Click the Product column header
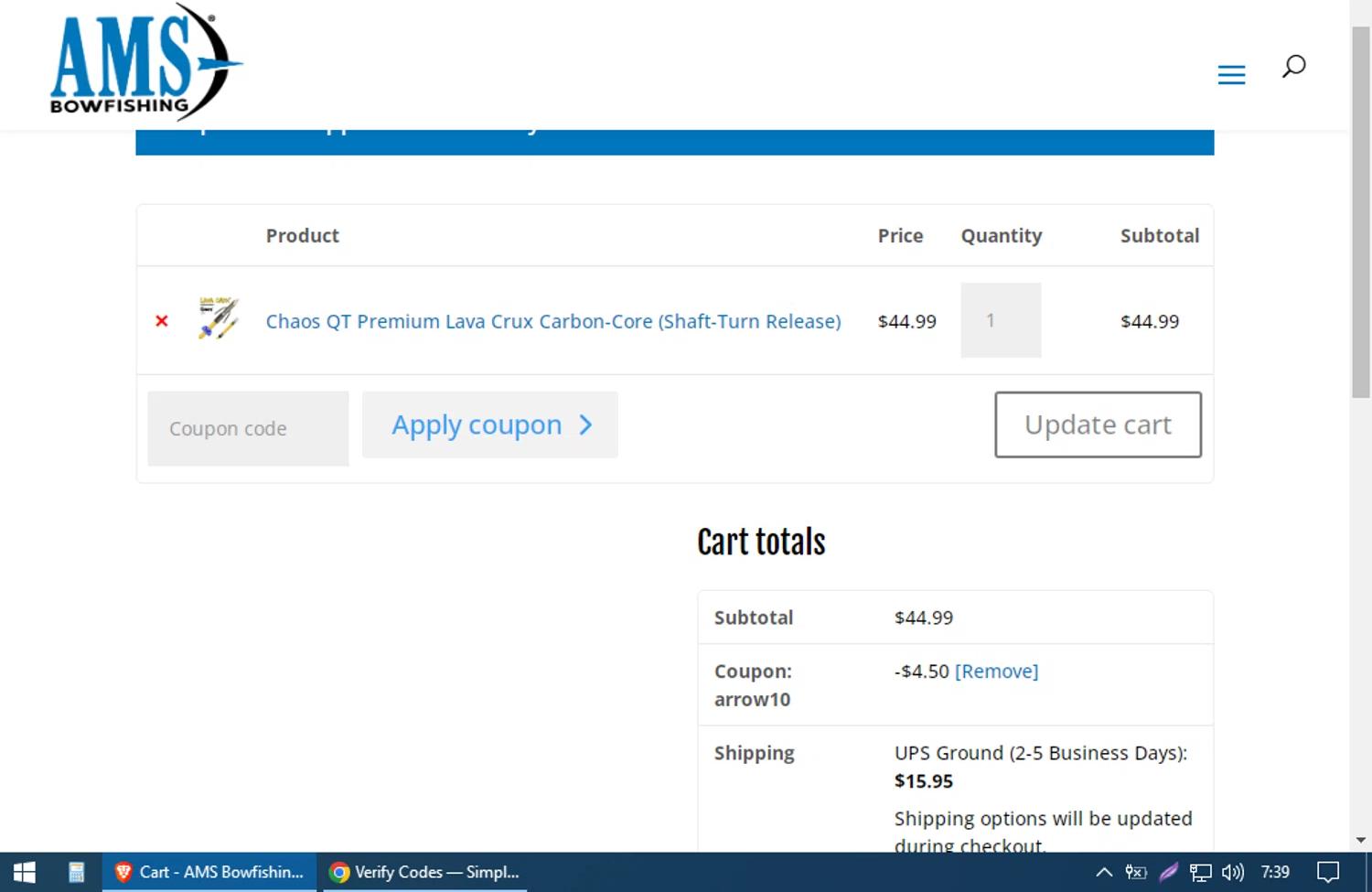This screenshot has height=892, width=1372. (302, 235)
